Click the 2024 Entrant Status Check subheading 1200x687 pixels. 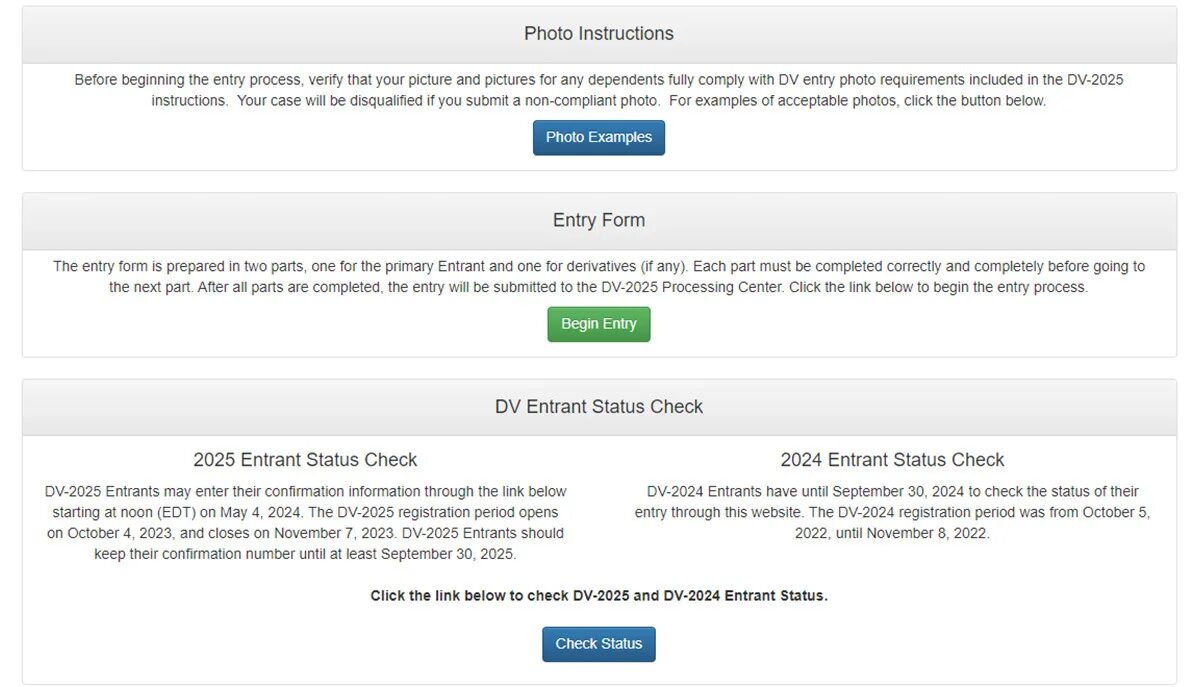point(892,460)
